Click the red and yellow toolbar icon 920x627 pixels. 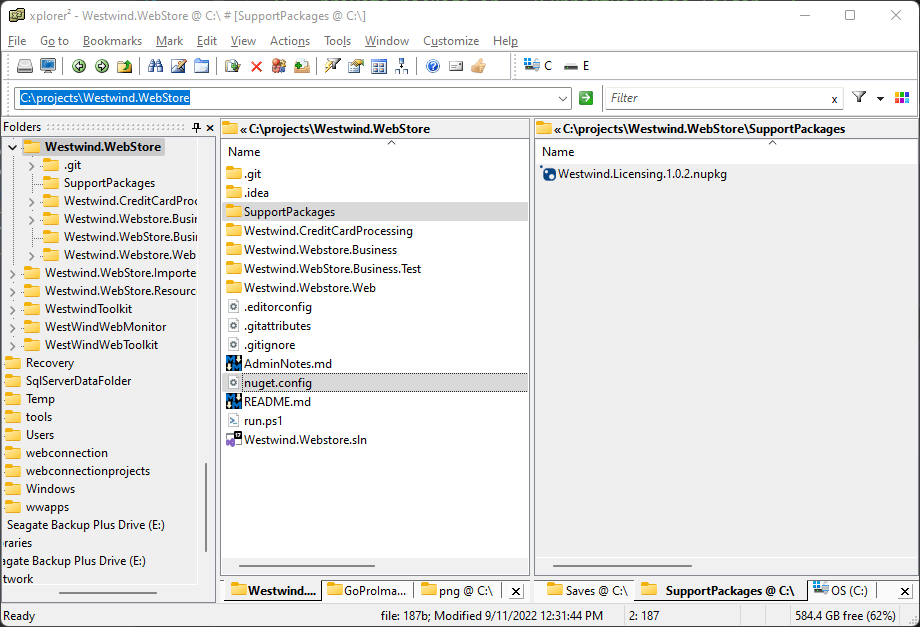(x=279, y=66)
